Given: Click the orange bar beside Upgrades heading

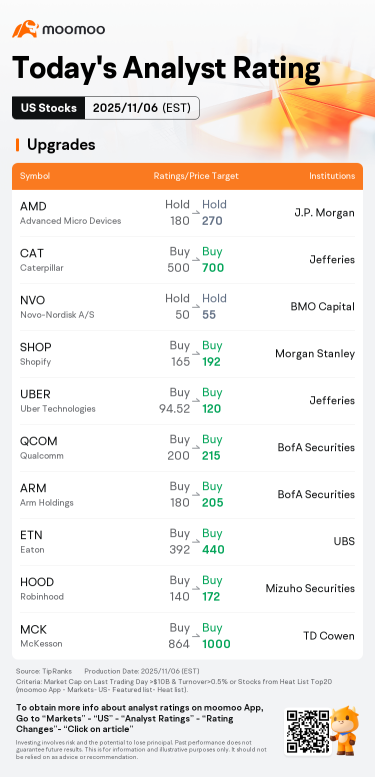Looking at the screenshot, I should [x=17, y=145].
